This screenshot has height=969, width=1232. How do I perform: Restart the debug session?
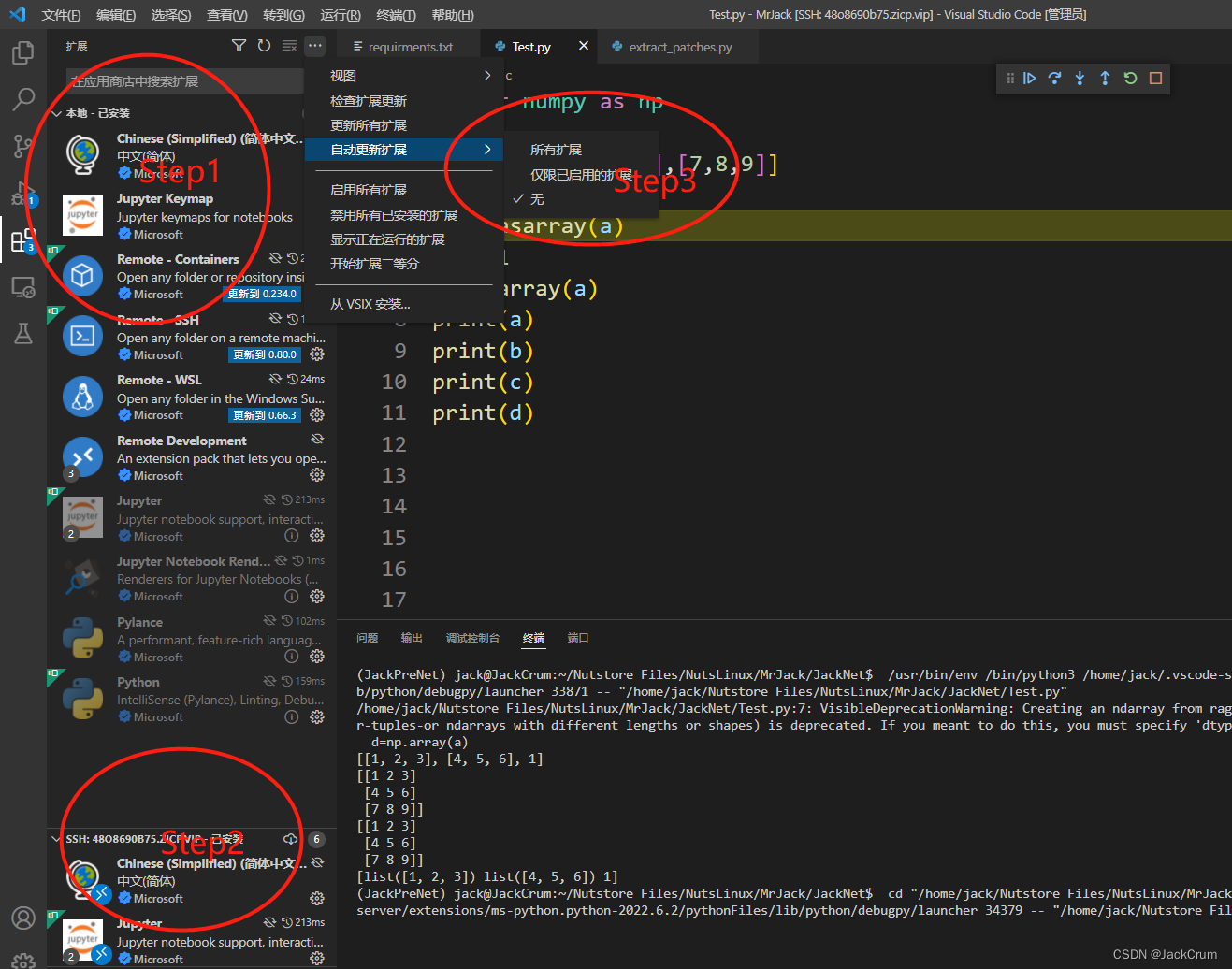1130,79
